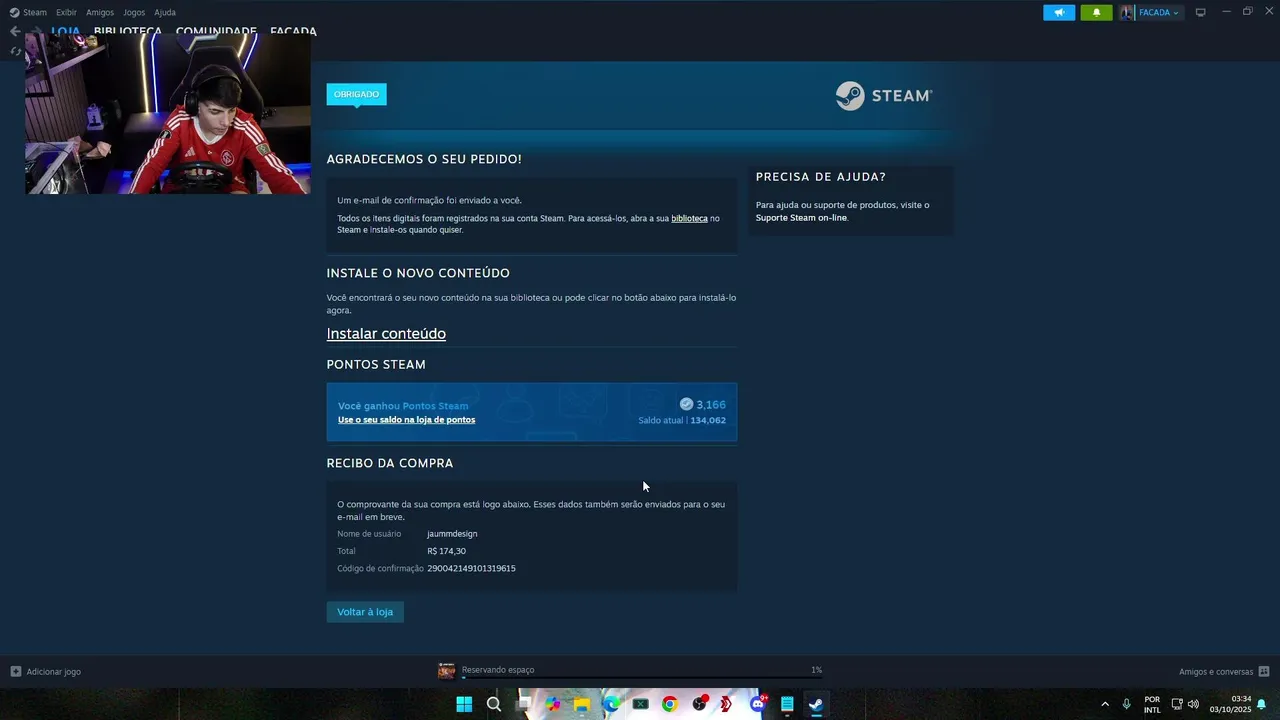
Task: Click the Steam points coin icon
Action: (686, 404)
